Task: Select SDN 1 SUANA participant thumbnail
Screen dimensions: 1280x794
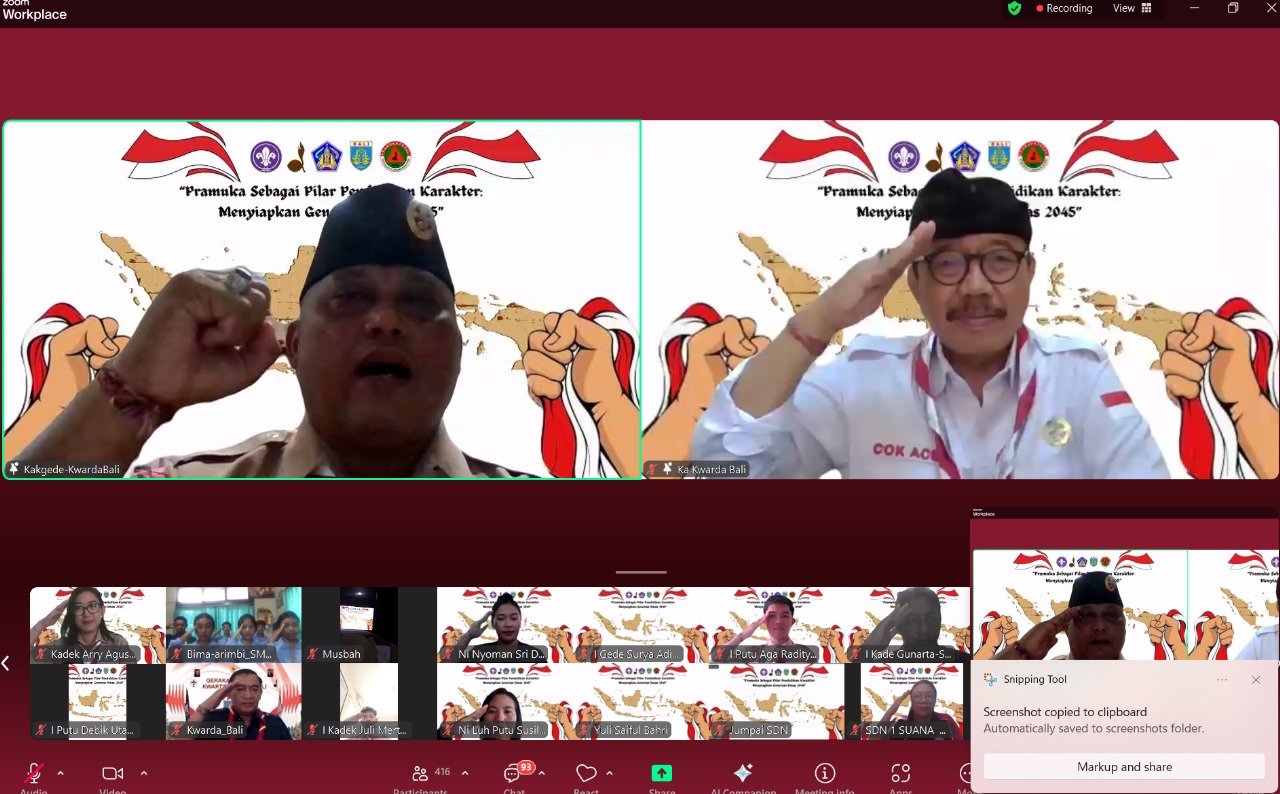Action: [907, 701]
